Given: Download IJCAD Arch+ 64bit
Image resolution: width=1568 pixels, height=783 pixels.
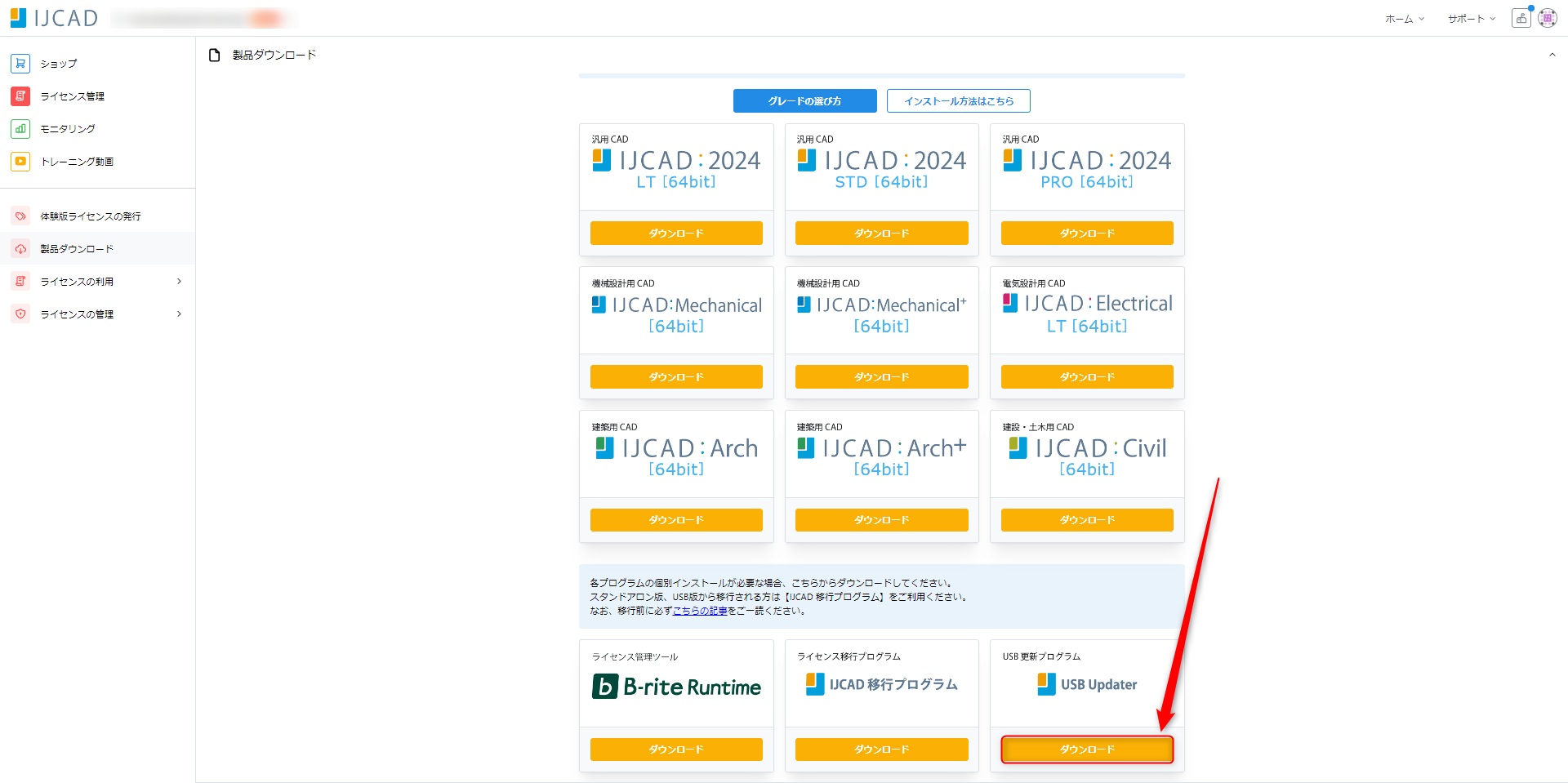Looking at the screenshot, I should click(x=882, y=520).
